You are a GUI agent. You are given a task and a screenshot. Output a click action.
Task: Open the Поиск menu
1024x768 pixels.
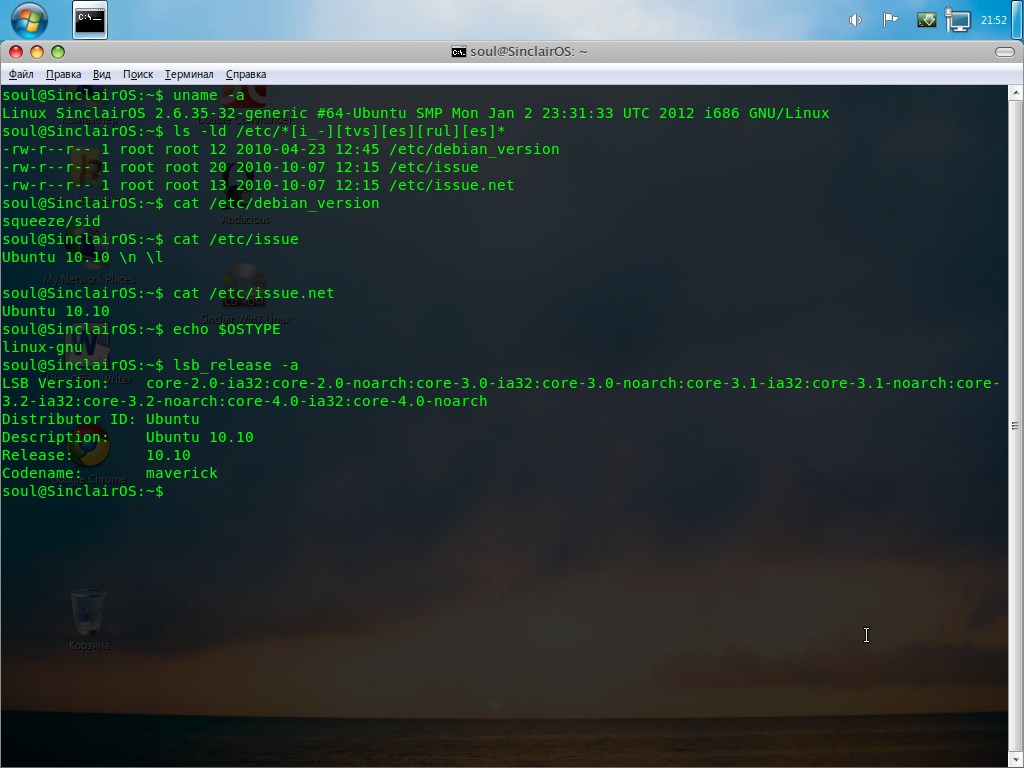(x=138, y=74)
